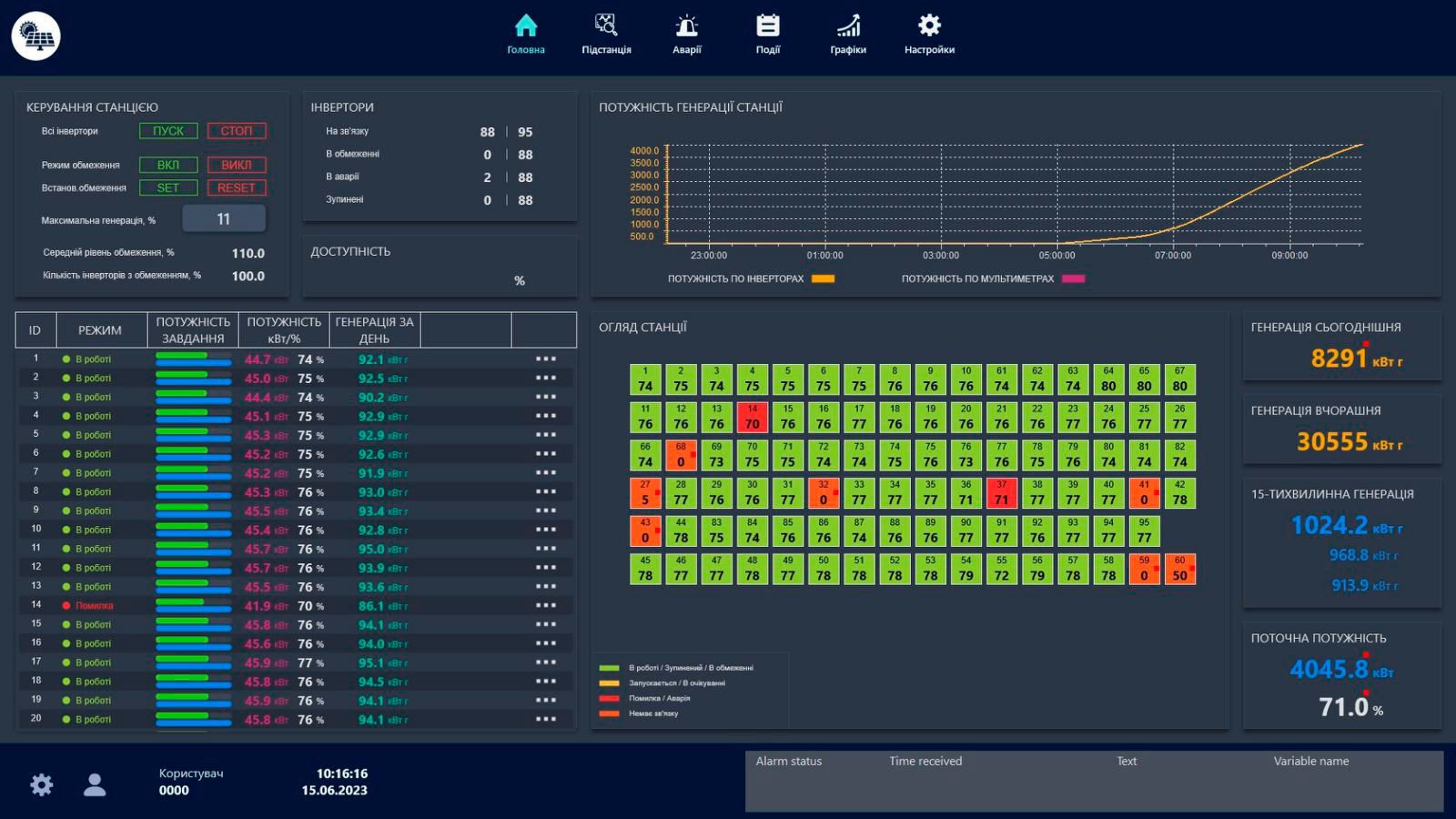Click the solar station logo
The image size is (1456, 819).
36,36
